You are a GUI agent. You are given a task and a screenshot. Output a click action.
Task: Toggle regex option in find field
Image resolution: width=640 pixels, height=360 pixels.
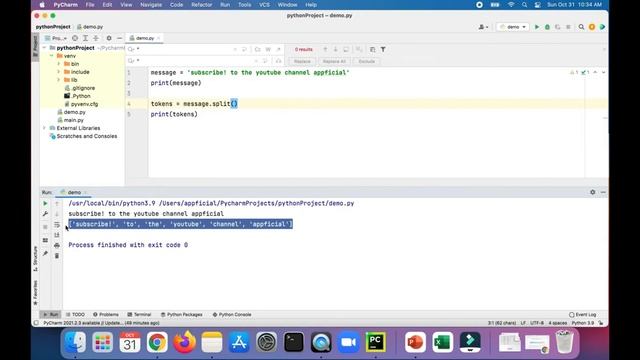[x=278, y=49]
